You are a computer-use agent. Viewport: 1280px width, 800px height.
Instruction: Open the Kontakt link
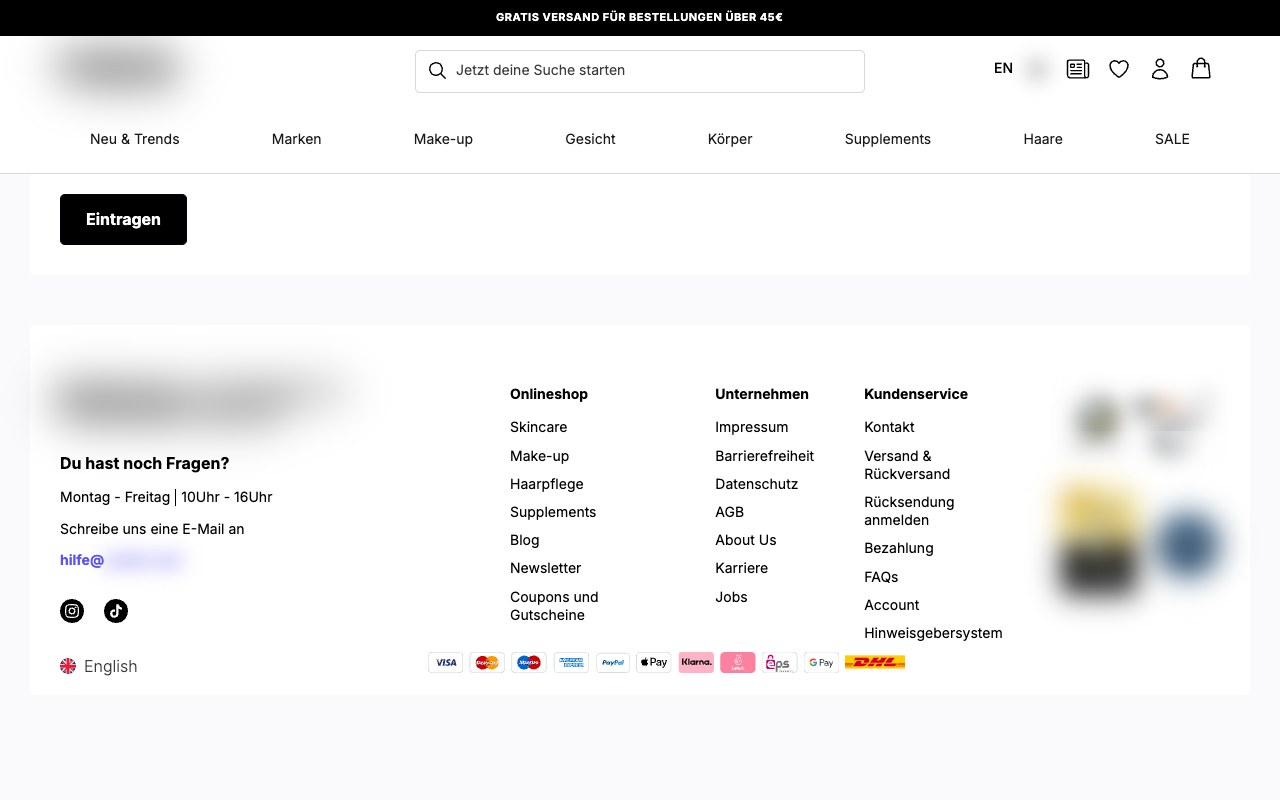pos(889,427)
